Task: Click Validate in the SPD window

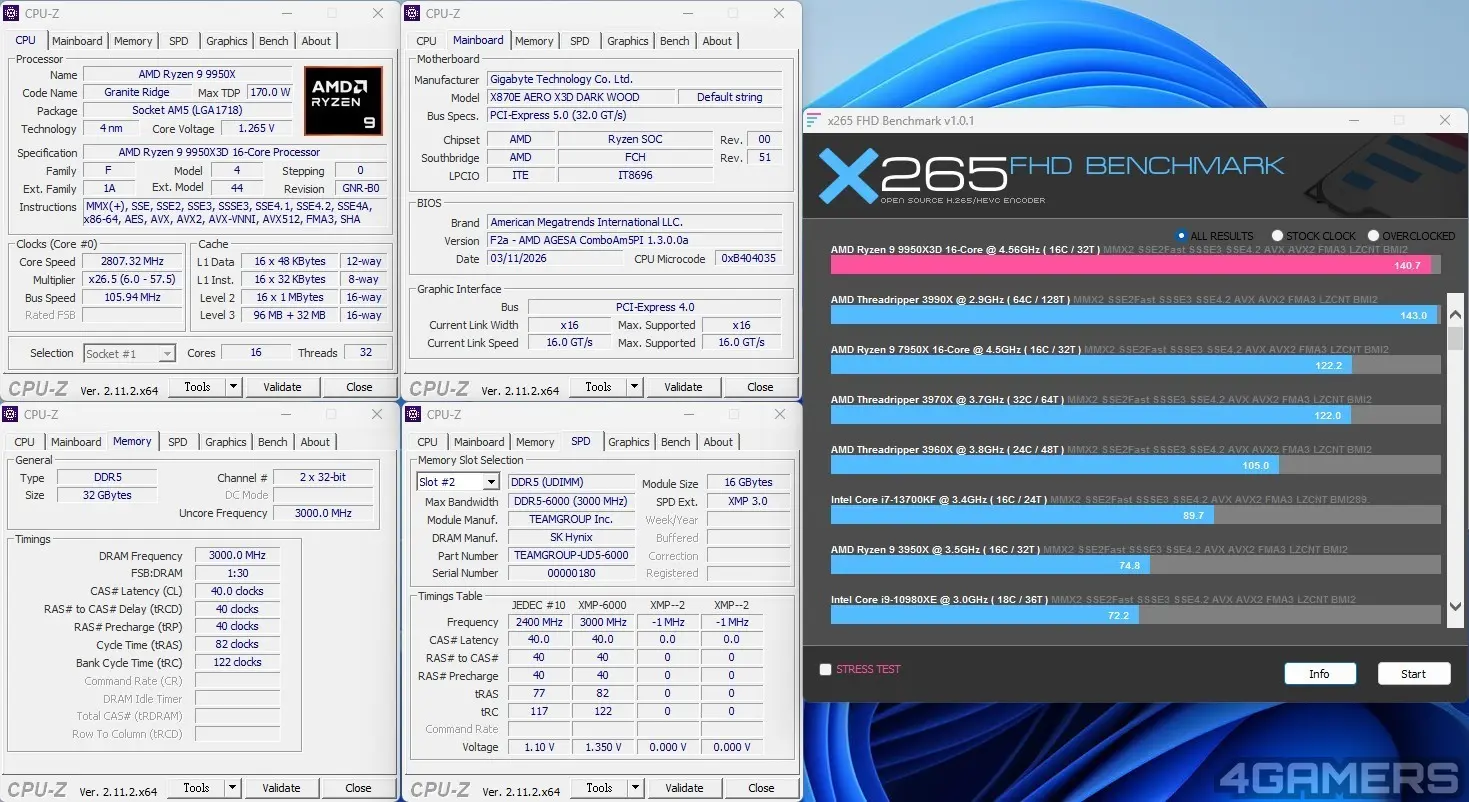Action: click(684, 788)
